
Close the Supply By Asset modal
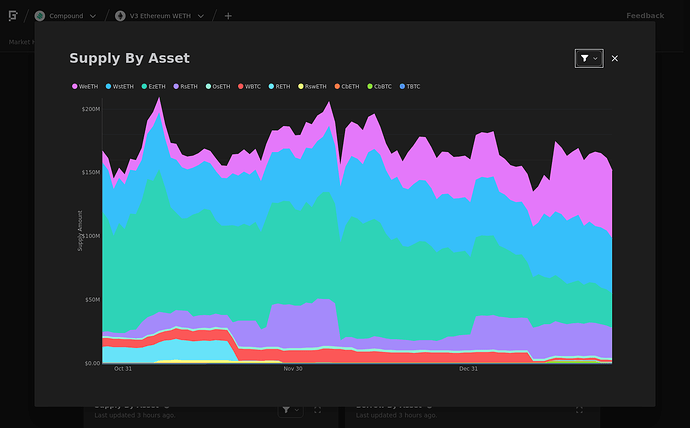point(615,59)
